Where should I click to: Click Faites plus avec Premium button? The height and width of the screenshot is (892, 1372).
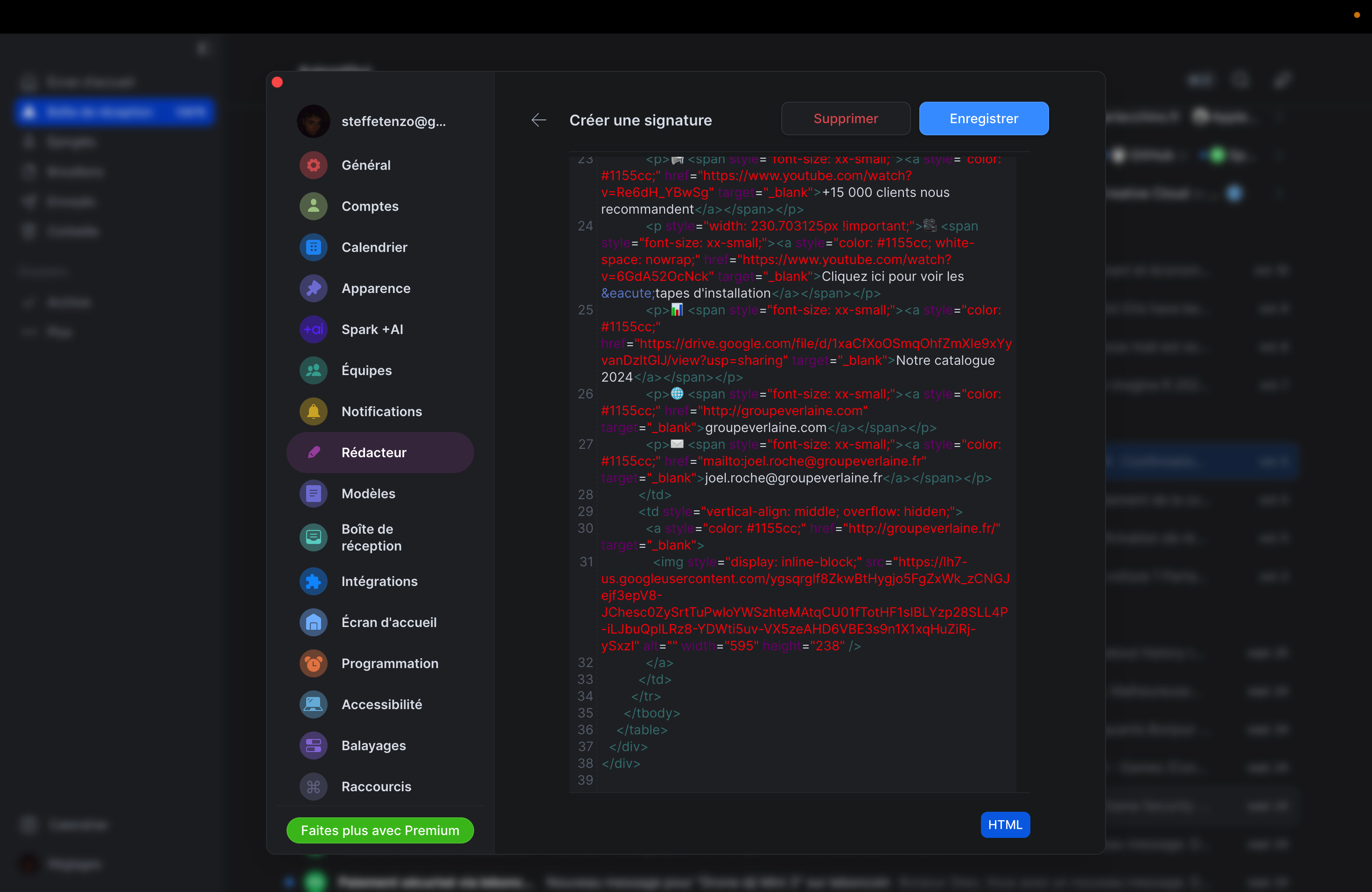point(380,830)
